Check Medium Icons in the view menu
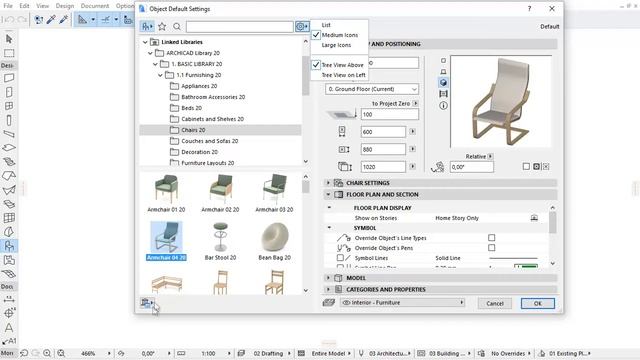 click(x=340, y=35)
